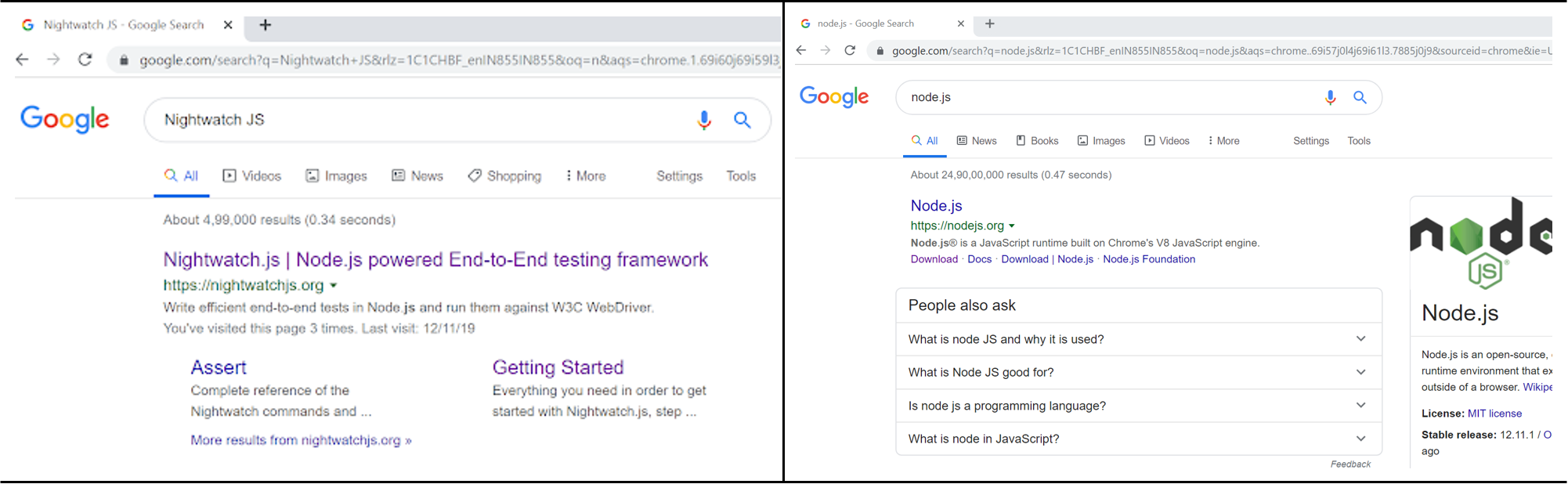Open the Nightwatch.js testing framework result link

coord(435,259)
